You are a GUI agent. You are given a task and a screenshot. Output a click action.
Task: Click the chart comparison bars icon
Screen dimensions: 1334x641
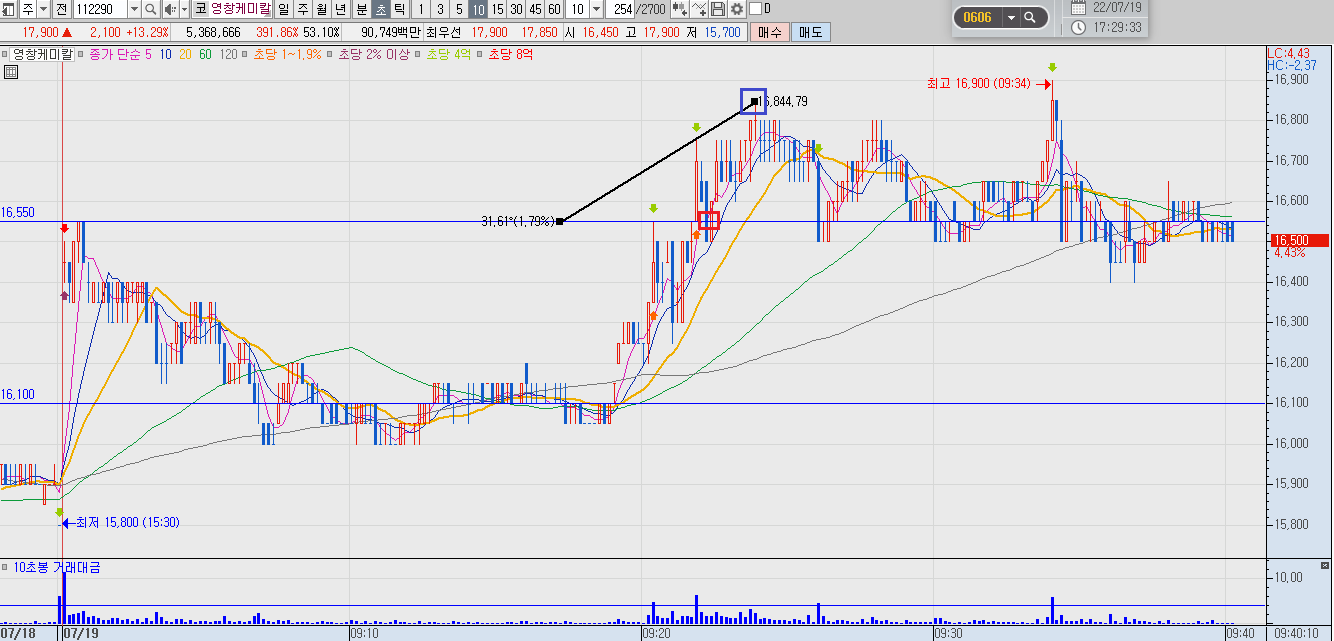coord(679,9)
